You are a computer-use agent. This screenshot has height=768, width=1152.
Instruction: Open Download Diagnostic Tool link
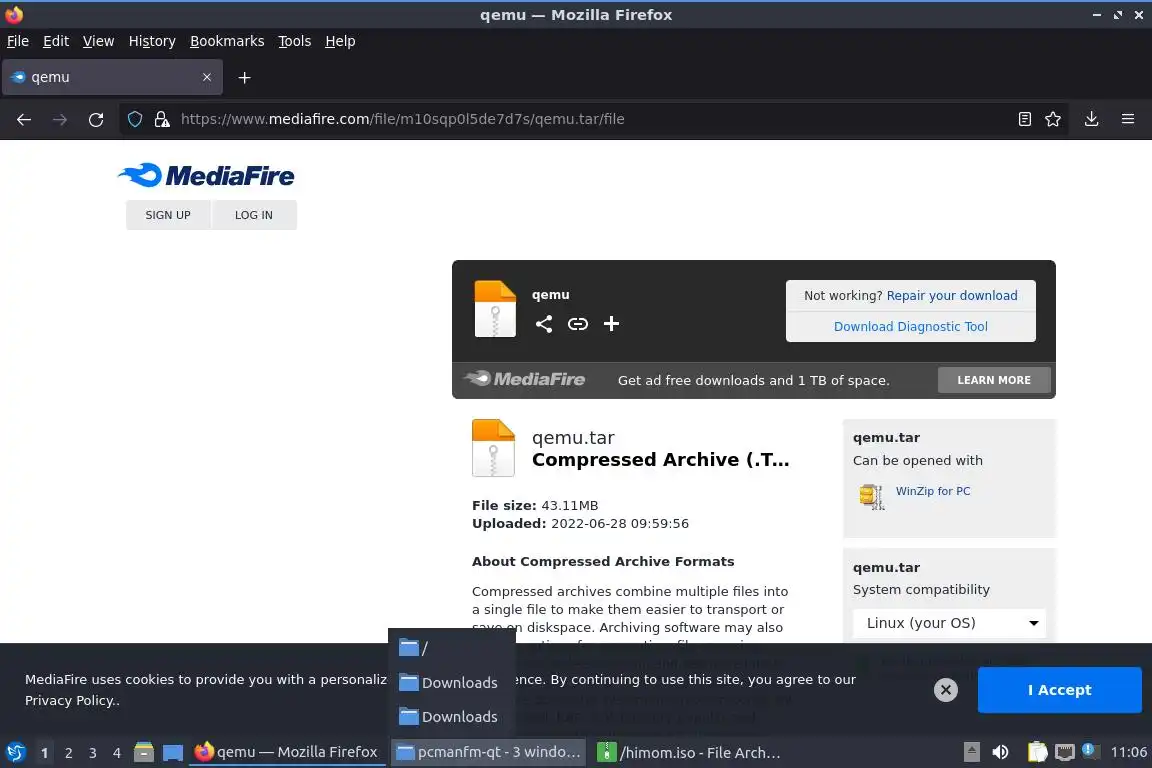tap(910, 326)
